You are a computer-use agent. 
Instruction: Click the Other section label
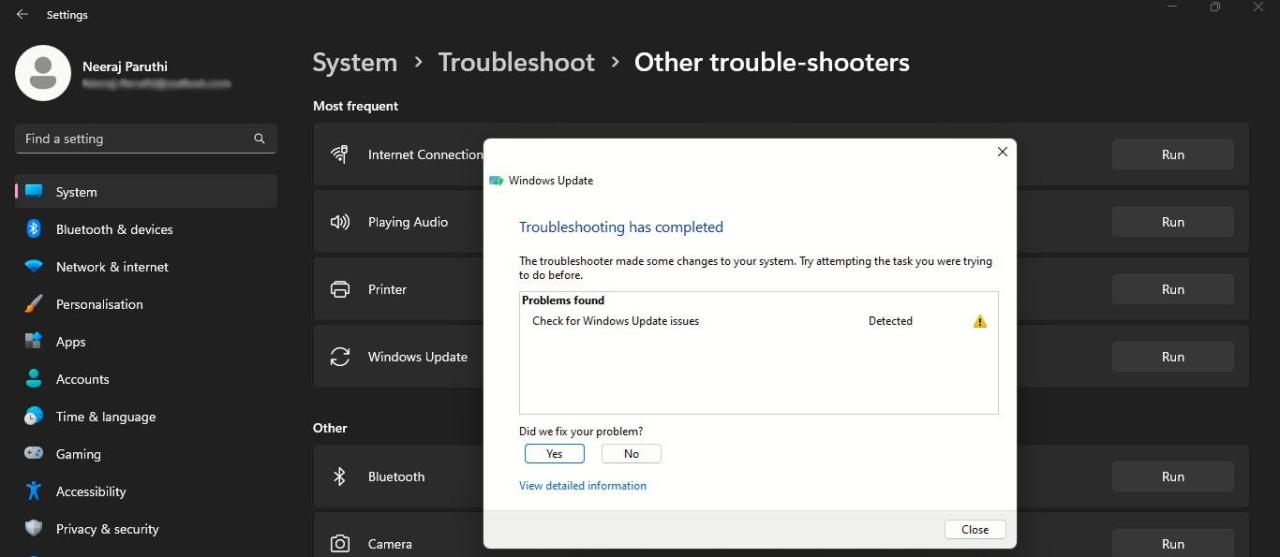pyautogui.click(x=330, y=428)
